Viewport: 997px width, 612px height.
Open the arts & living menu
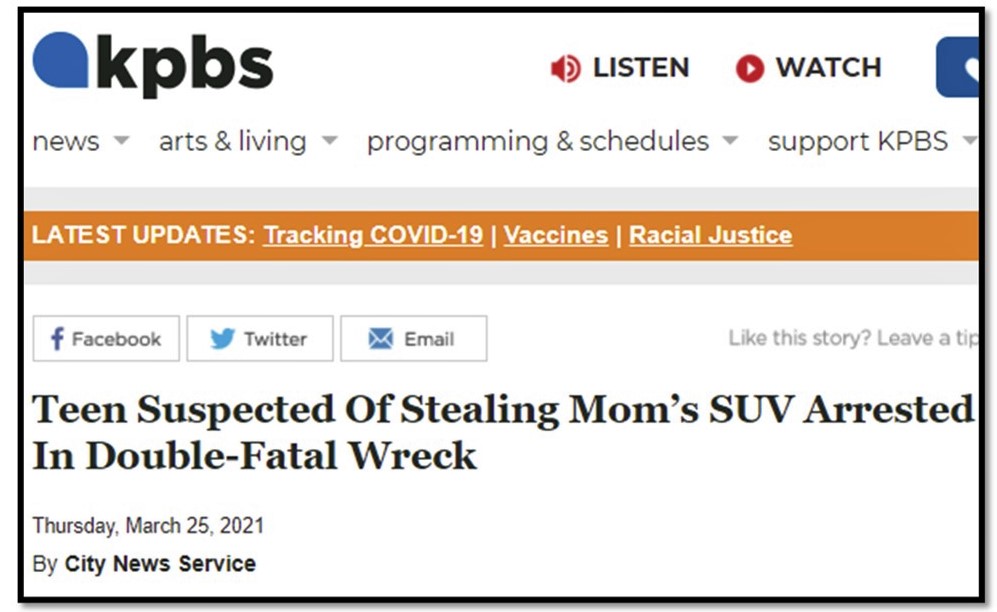coord(232,141)
